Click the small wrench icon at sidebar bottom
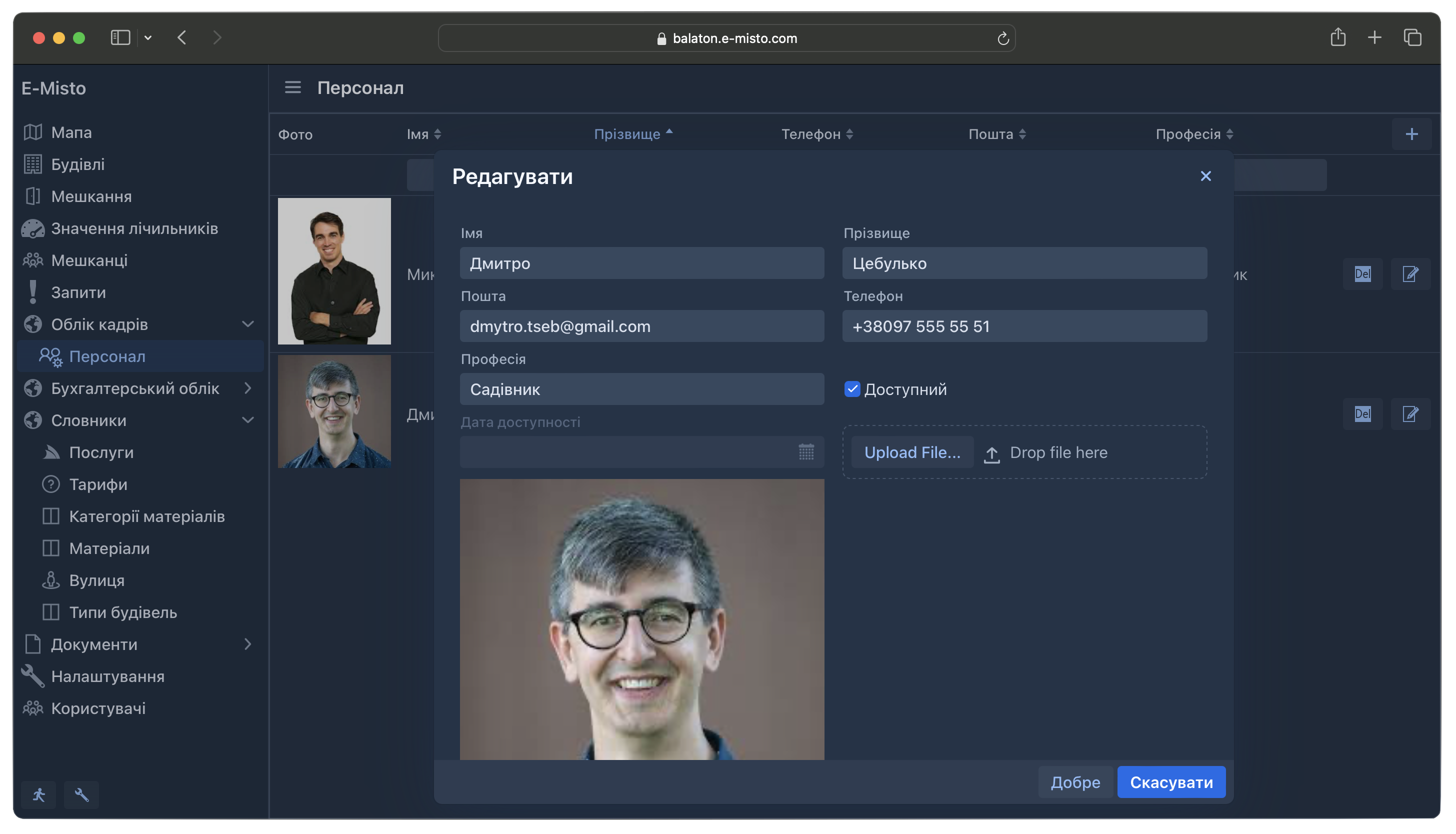Screen dimensions: 1456x834 pyautogui.click(x=81, y=795)
